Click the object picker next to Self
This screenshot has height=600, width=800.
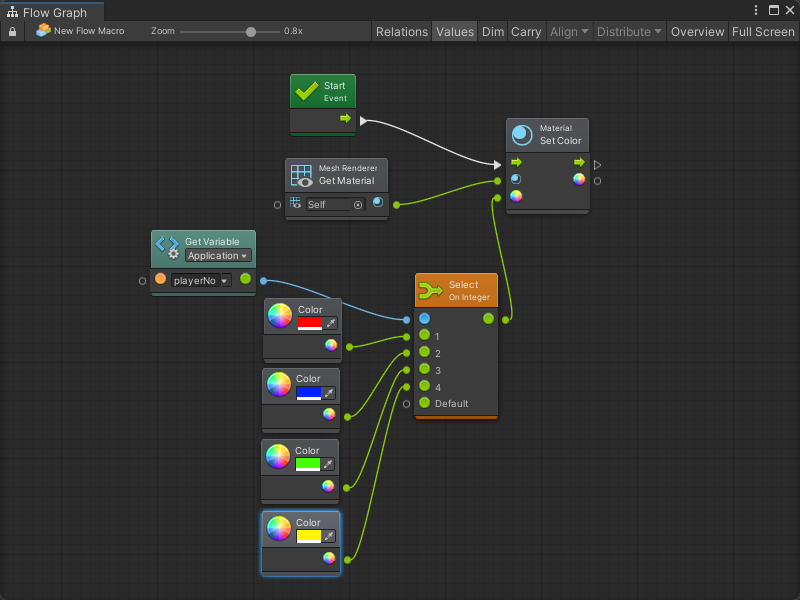358,204
